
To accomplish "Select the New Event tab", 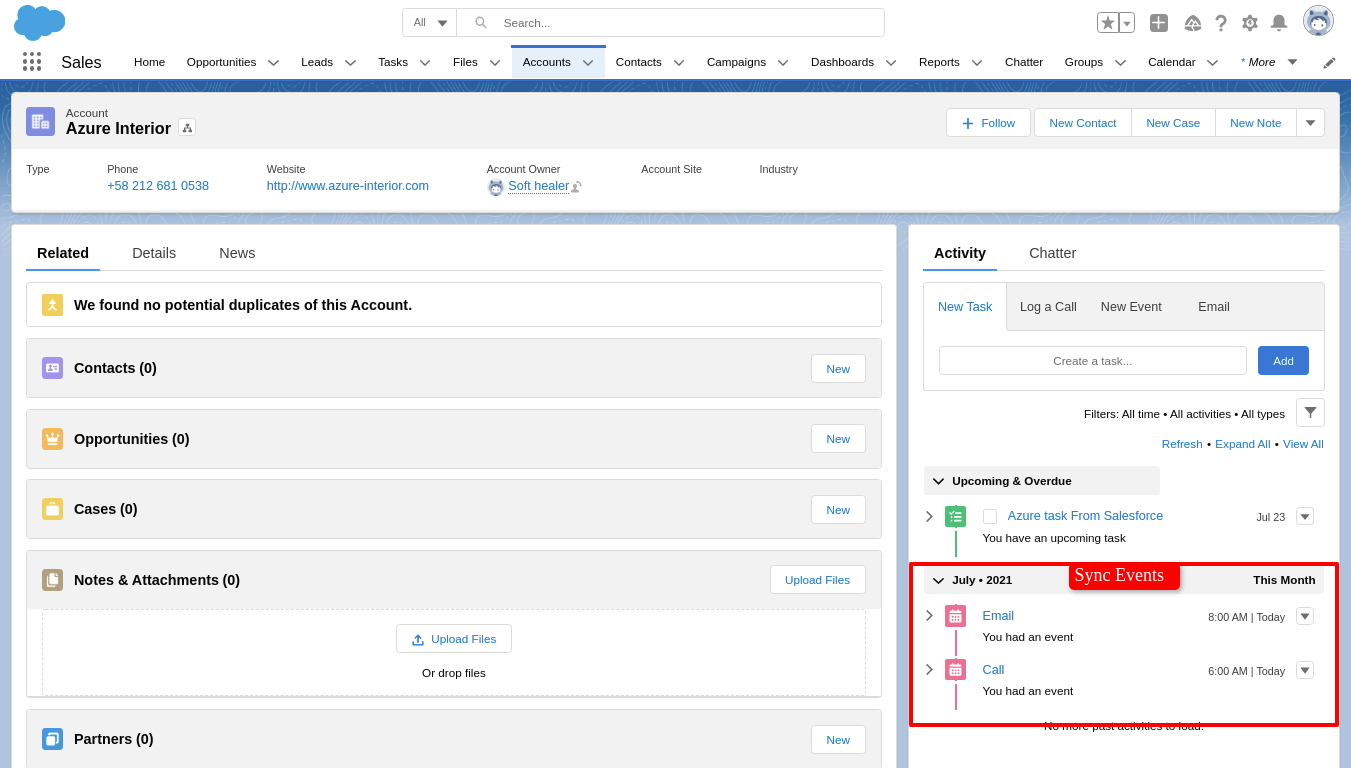I will 1131,307.
